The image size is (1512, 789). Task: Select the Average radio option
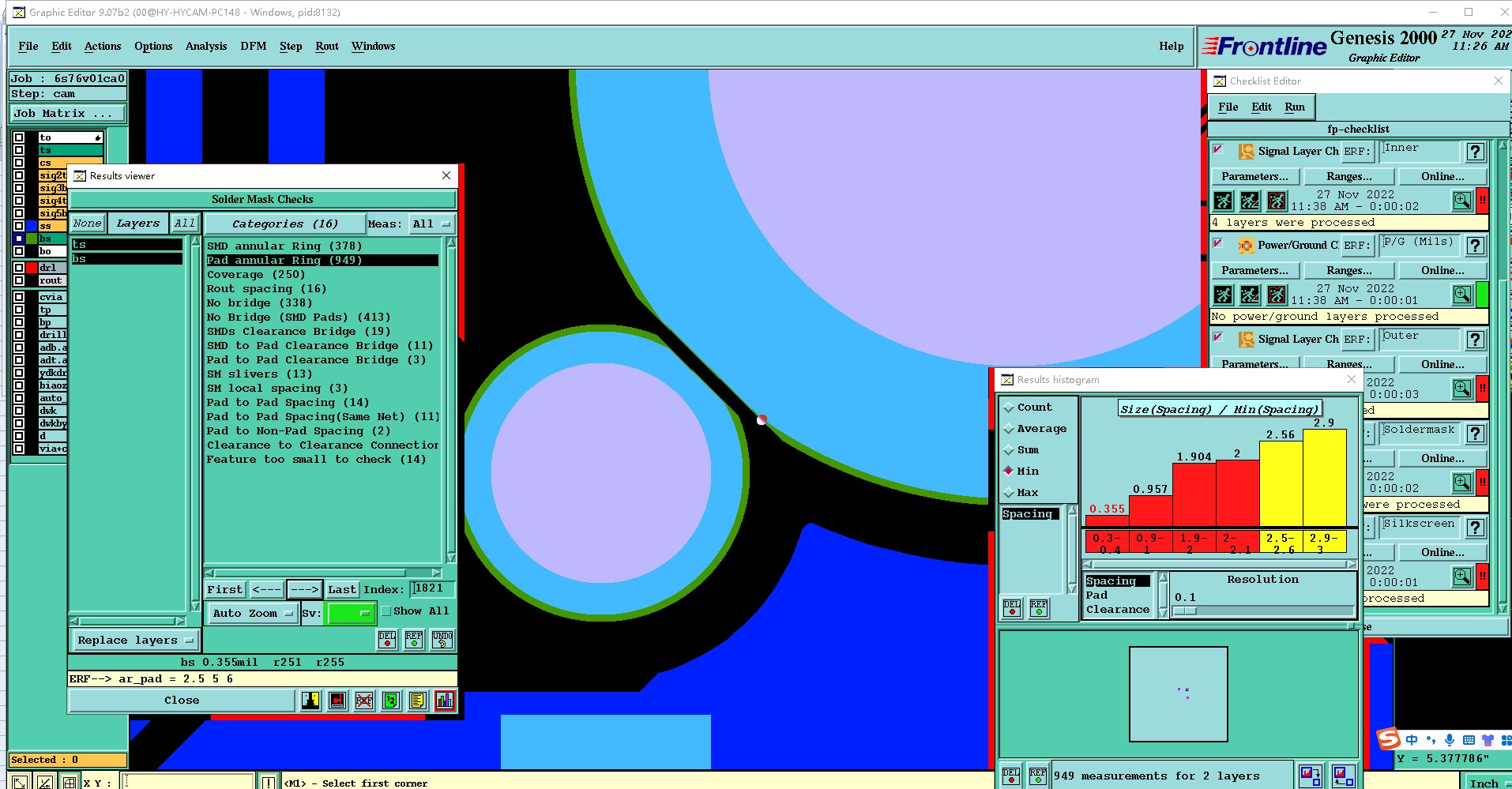click(1009, 429)
